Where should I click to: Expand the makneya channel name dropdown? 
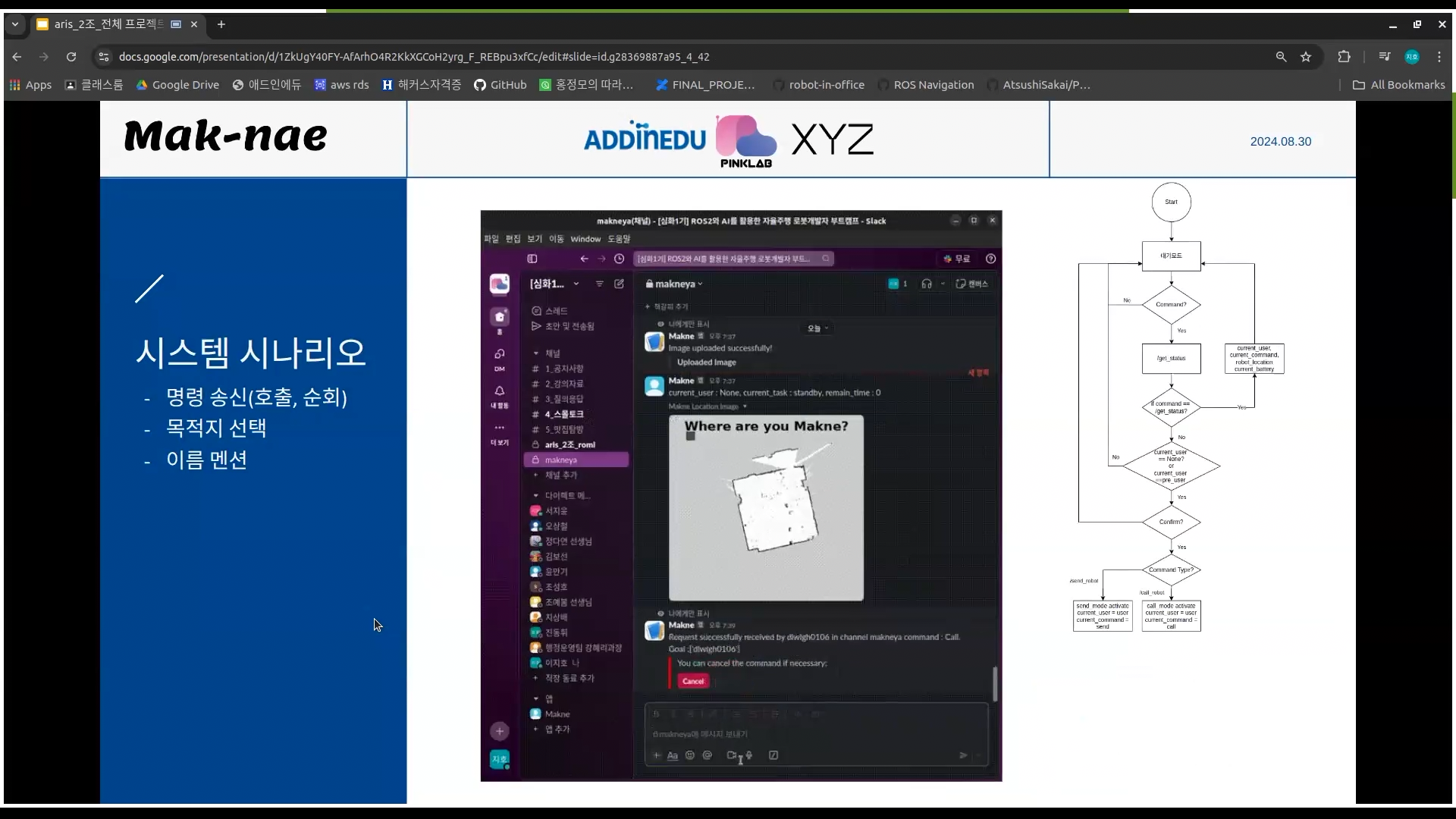click(x=700, y=284)
